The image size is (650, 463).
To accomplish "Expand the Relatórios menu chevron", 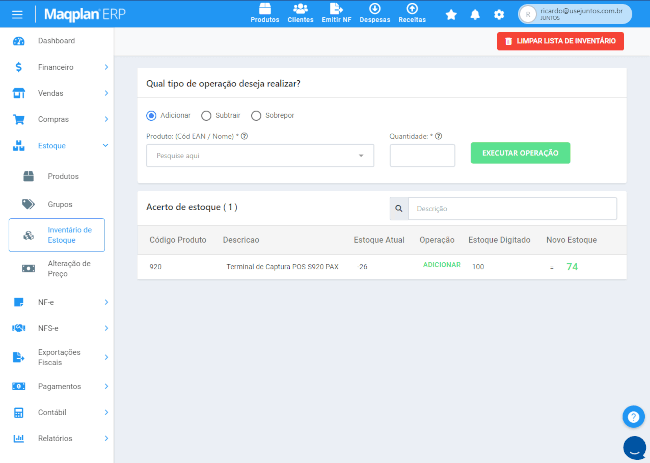I will pos(106,438).
